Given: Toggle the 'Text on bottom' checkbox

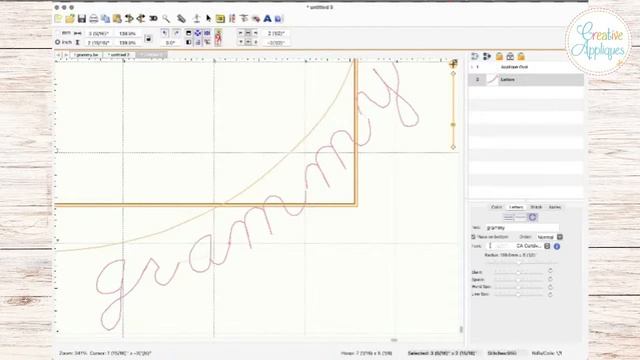Looking at the screenshot, I should click(x=473, y=237).
